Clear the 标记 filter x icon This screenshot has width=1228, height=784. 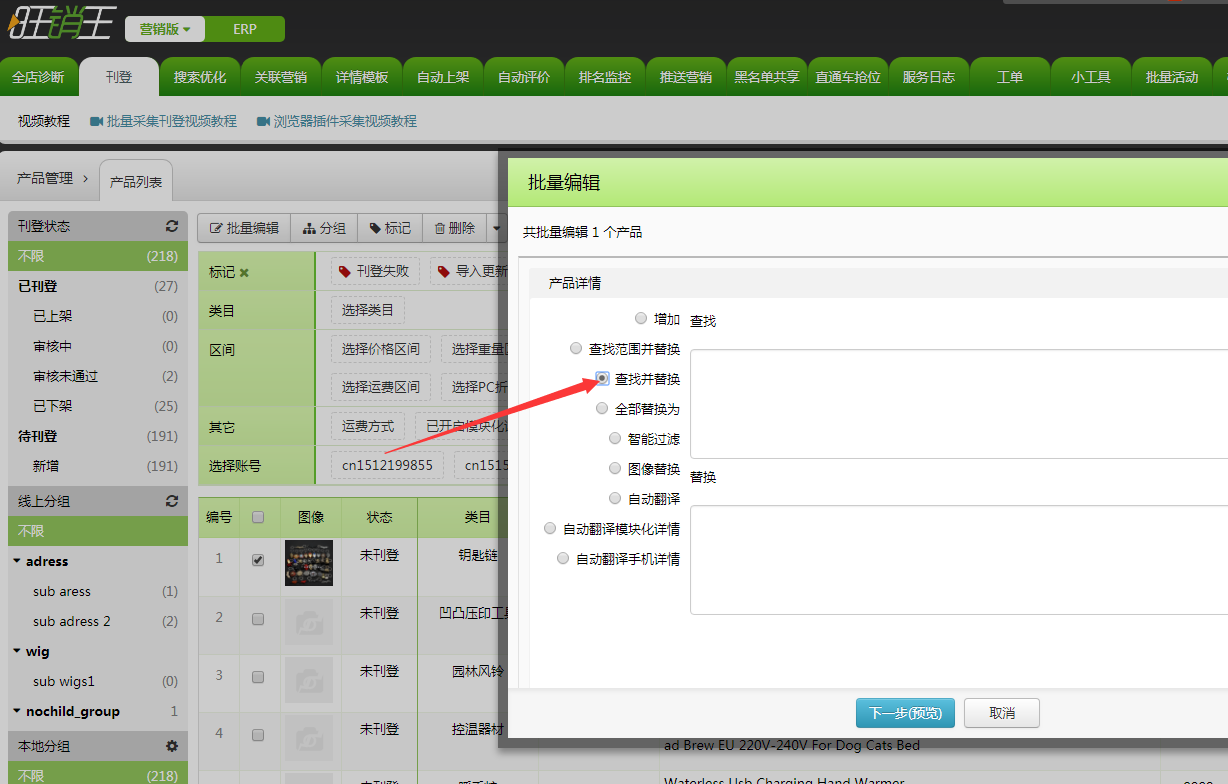tap(244, 272)
